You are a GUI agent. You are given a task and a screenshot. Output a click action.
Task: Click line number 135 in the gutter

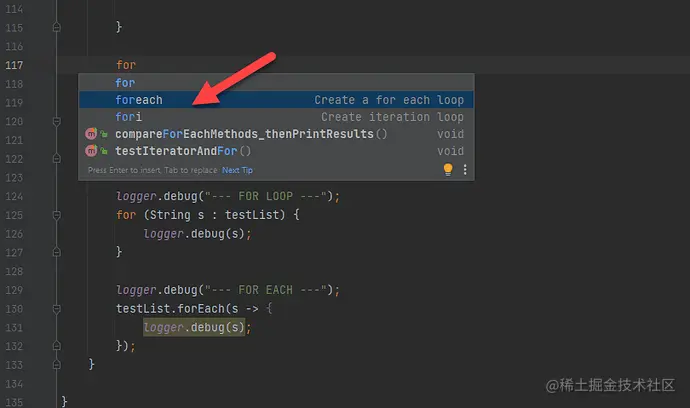(x=14, y=402)
